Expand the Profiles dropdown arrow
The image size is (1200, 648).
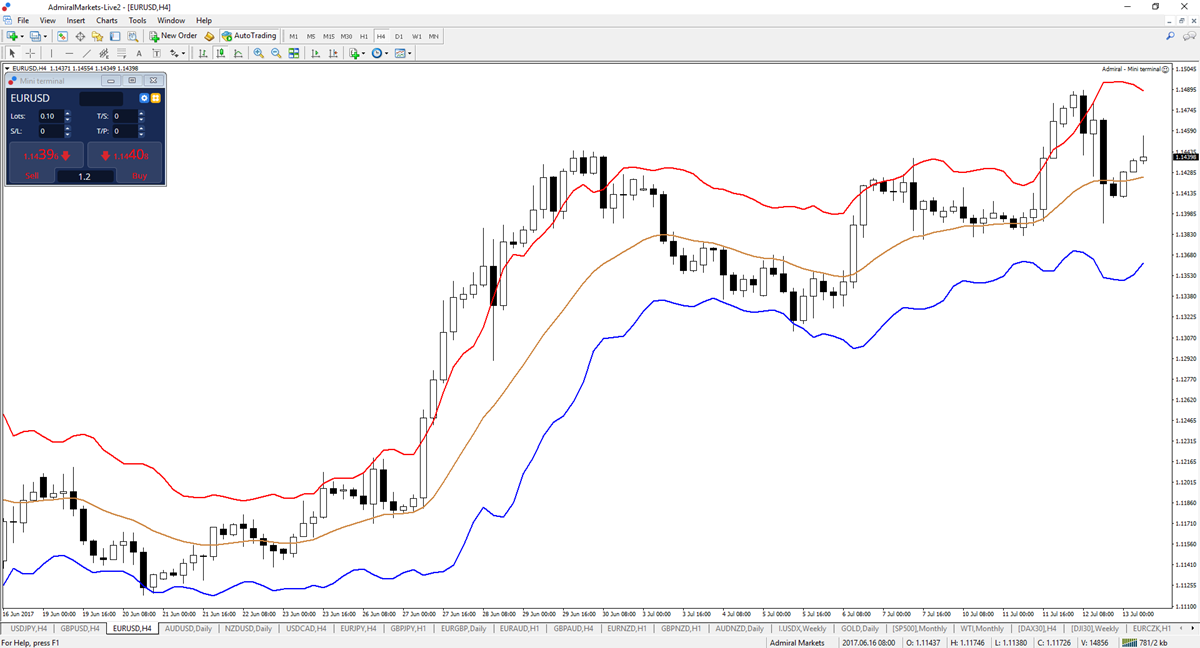point(46,36)
